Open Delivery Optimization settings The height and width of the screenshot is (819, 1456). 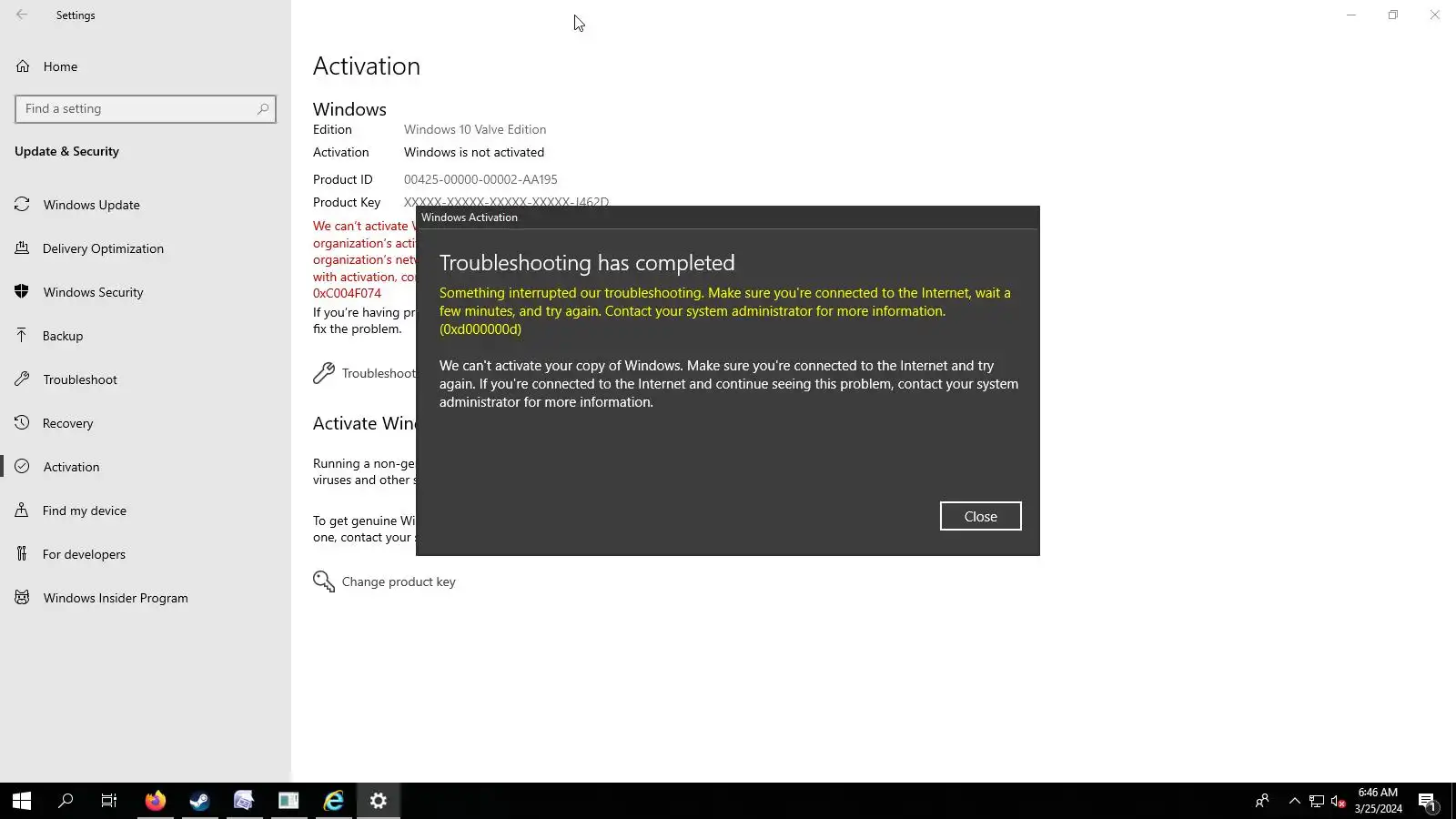click(x=103, y=248)
